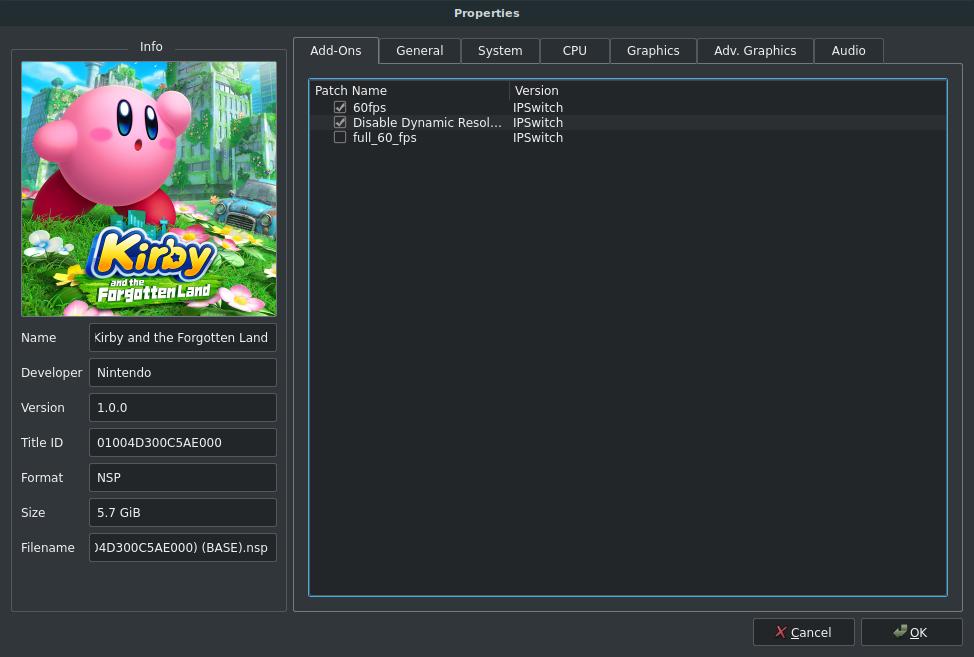Select the 60fps patch row name

click(x=370, y=107)
